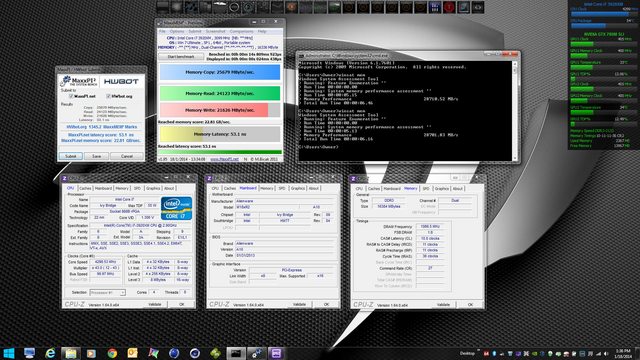Image resolution: width=640 pixels, height=360 pixels.
Task: Click Validate in the CPU-Z CPU window
Action: pyautogui.click(x=155, y=304)
